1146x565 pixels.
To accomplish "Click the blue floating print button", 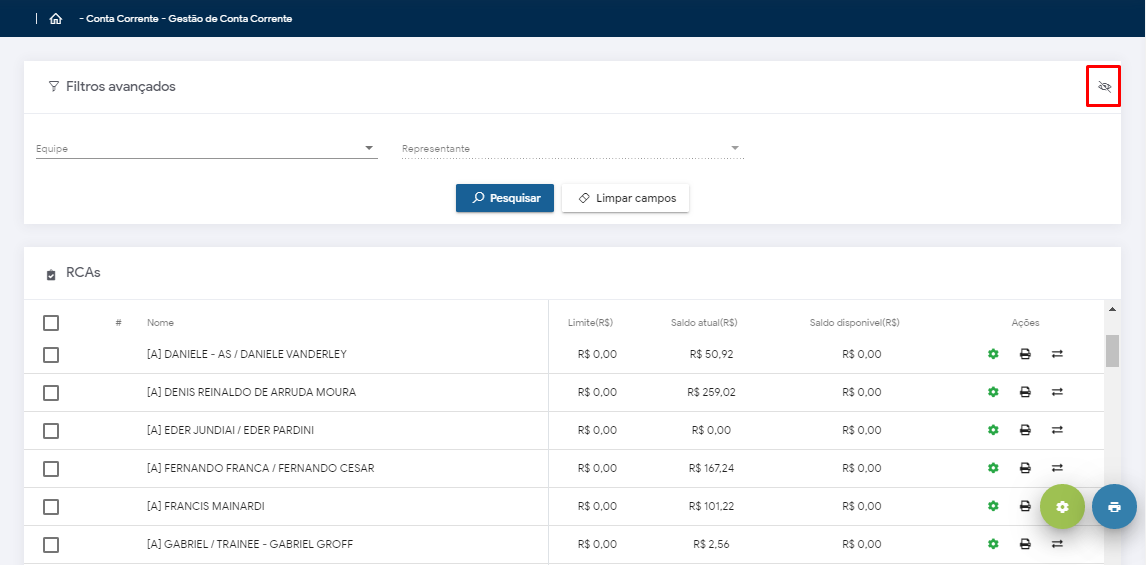I will pos(1114,507).
